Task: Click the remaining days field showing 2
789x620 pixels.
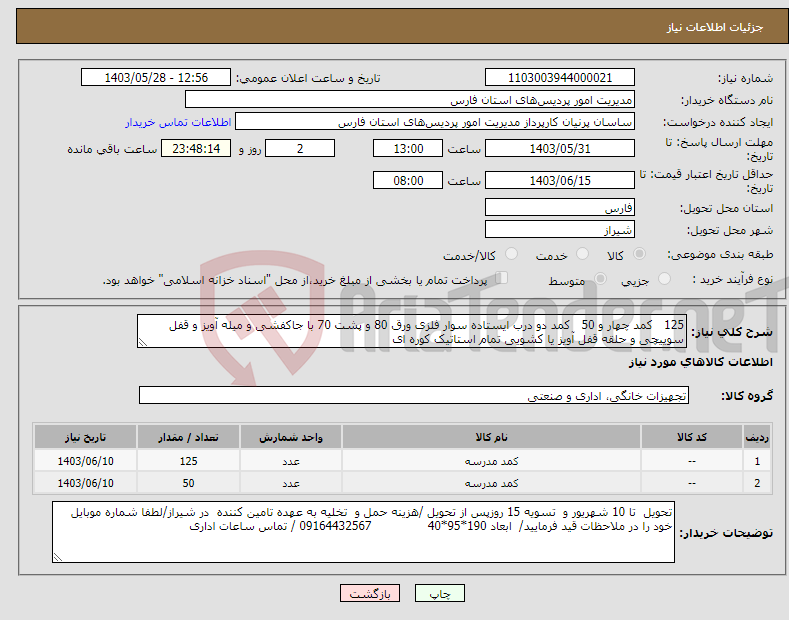Action: point(300,148)
